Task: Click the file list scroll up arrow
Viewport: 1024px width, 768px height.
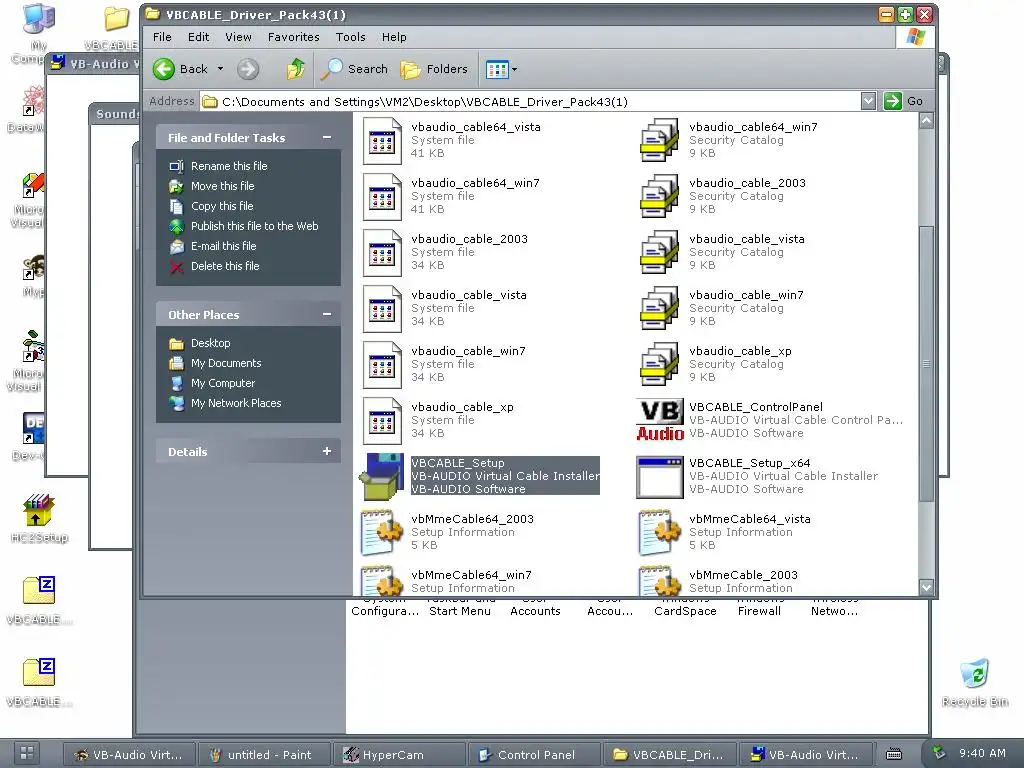Action: click(x=926, y=121)
